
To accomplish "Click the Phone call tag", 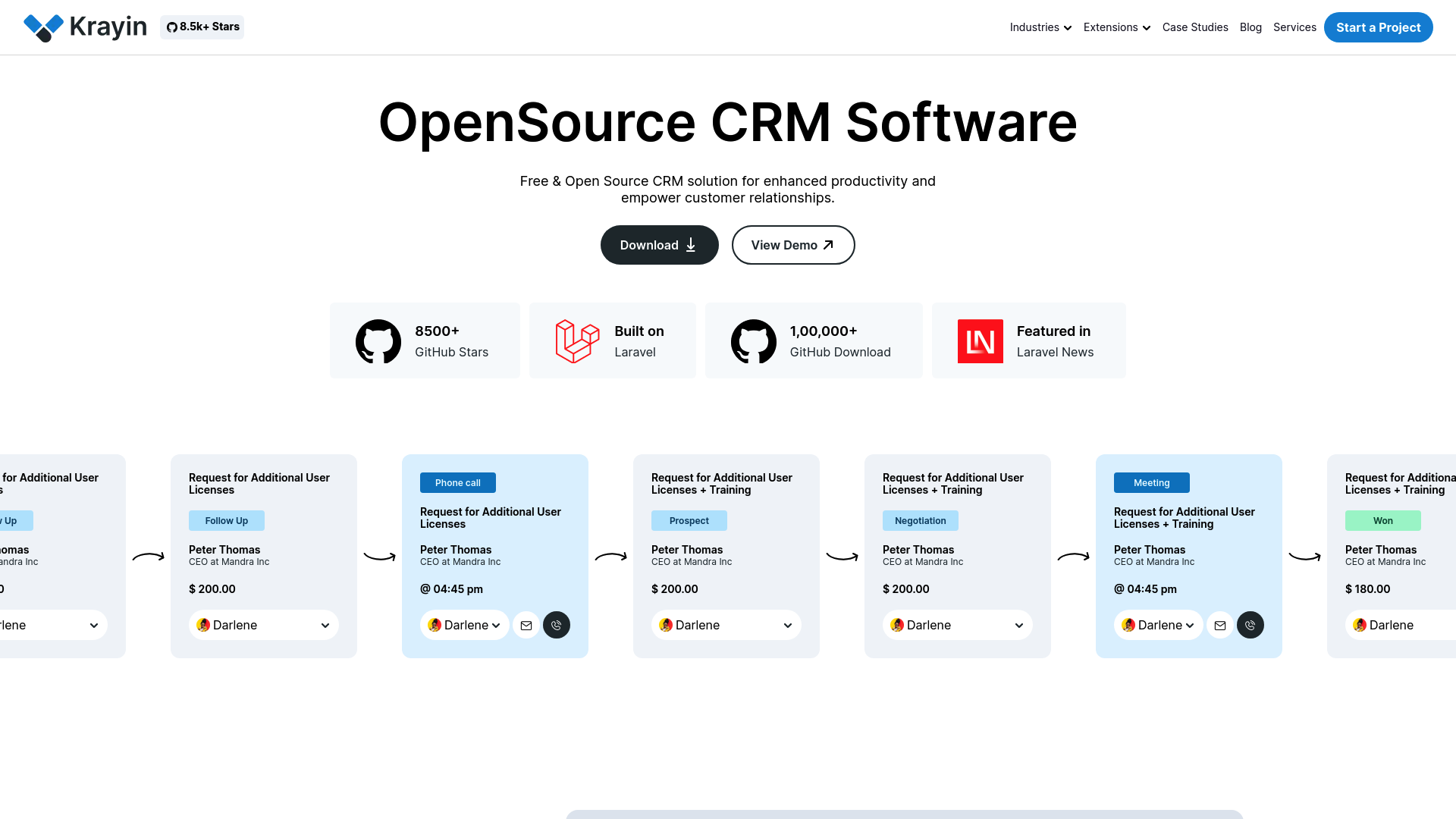I will pyautogui.click(x=458, y=483).
